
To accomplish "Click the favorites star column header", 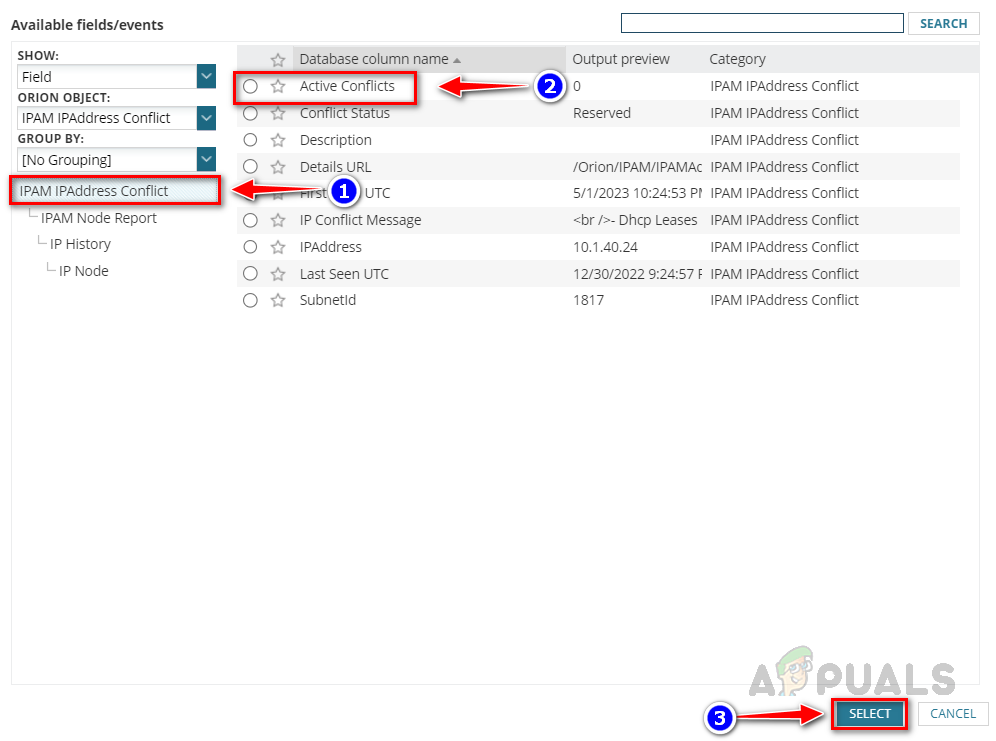I will (x=278, y=60).
